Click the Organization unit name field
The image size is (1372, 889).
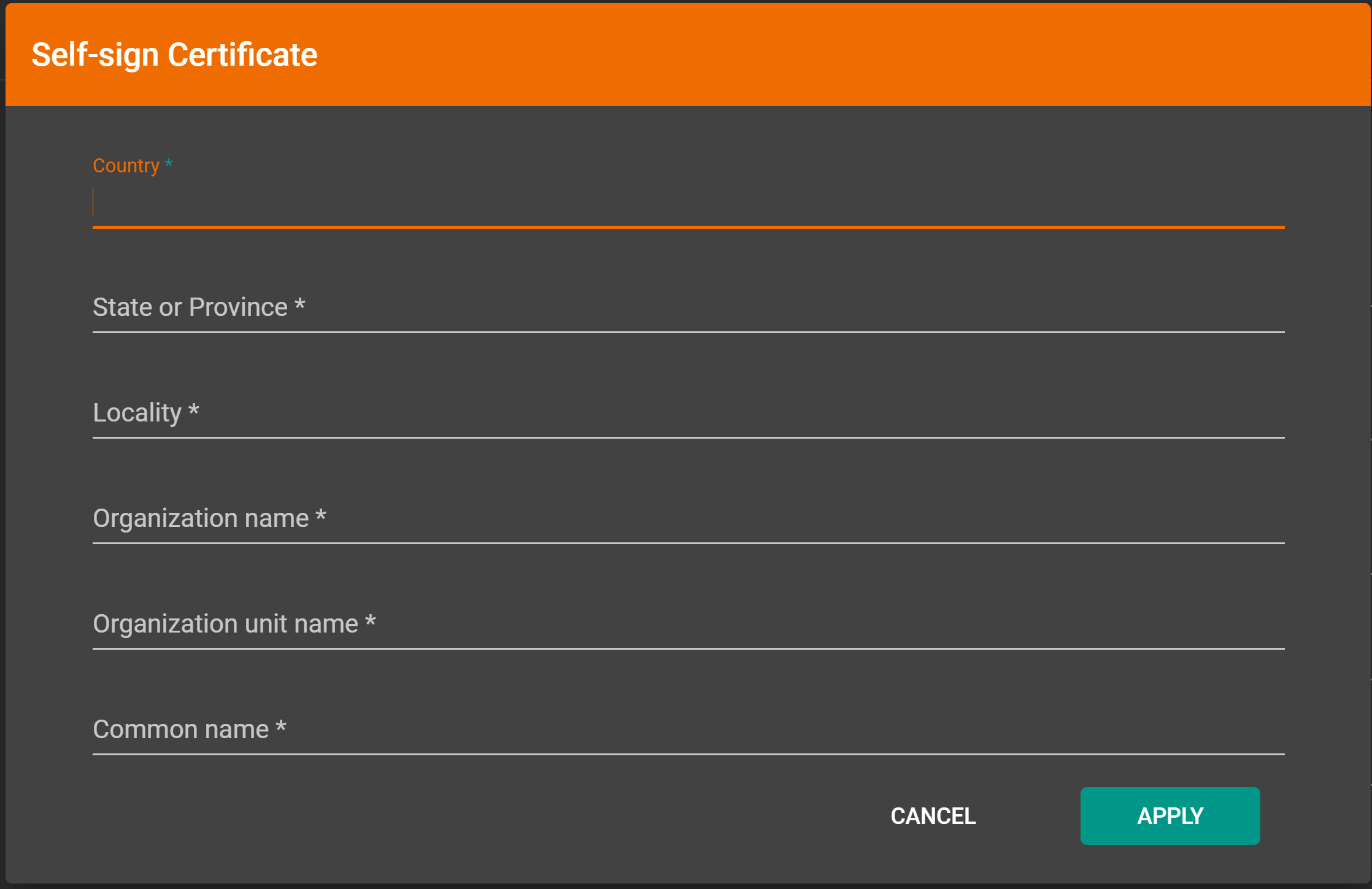(x=687, y=625)
